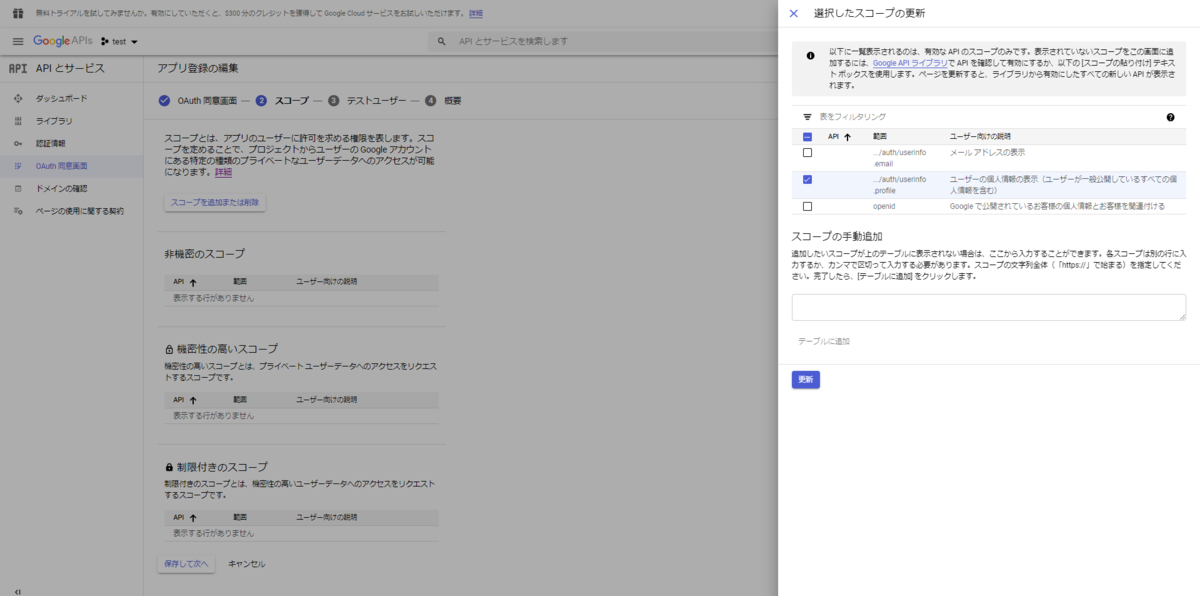Click 詳細 link in trial banner
This screenshot has height=596, width=1200.
tap(476, 13)
